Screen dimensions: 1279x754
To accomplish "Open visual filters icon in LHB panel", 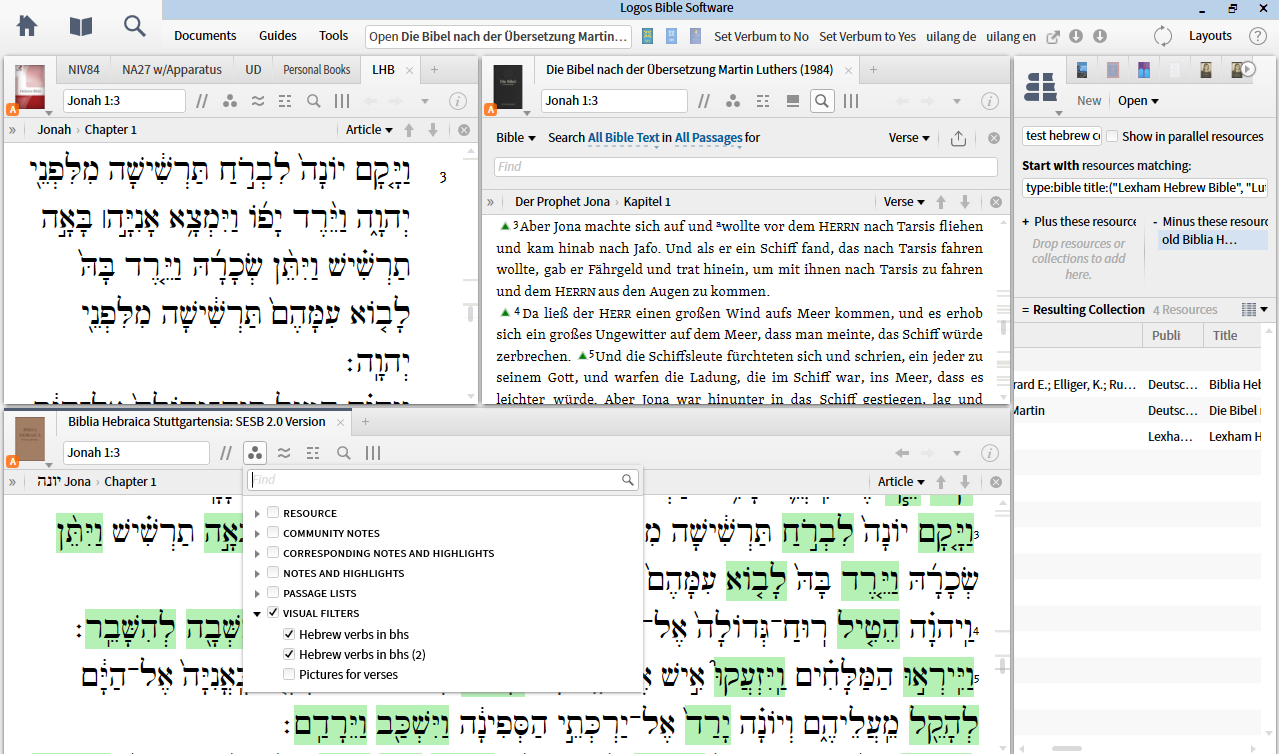I will pos(230,101).
